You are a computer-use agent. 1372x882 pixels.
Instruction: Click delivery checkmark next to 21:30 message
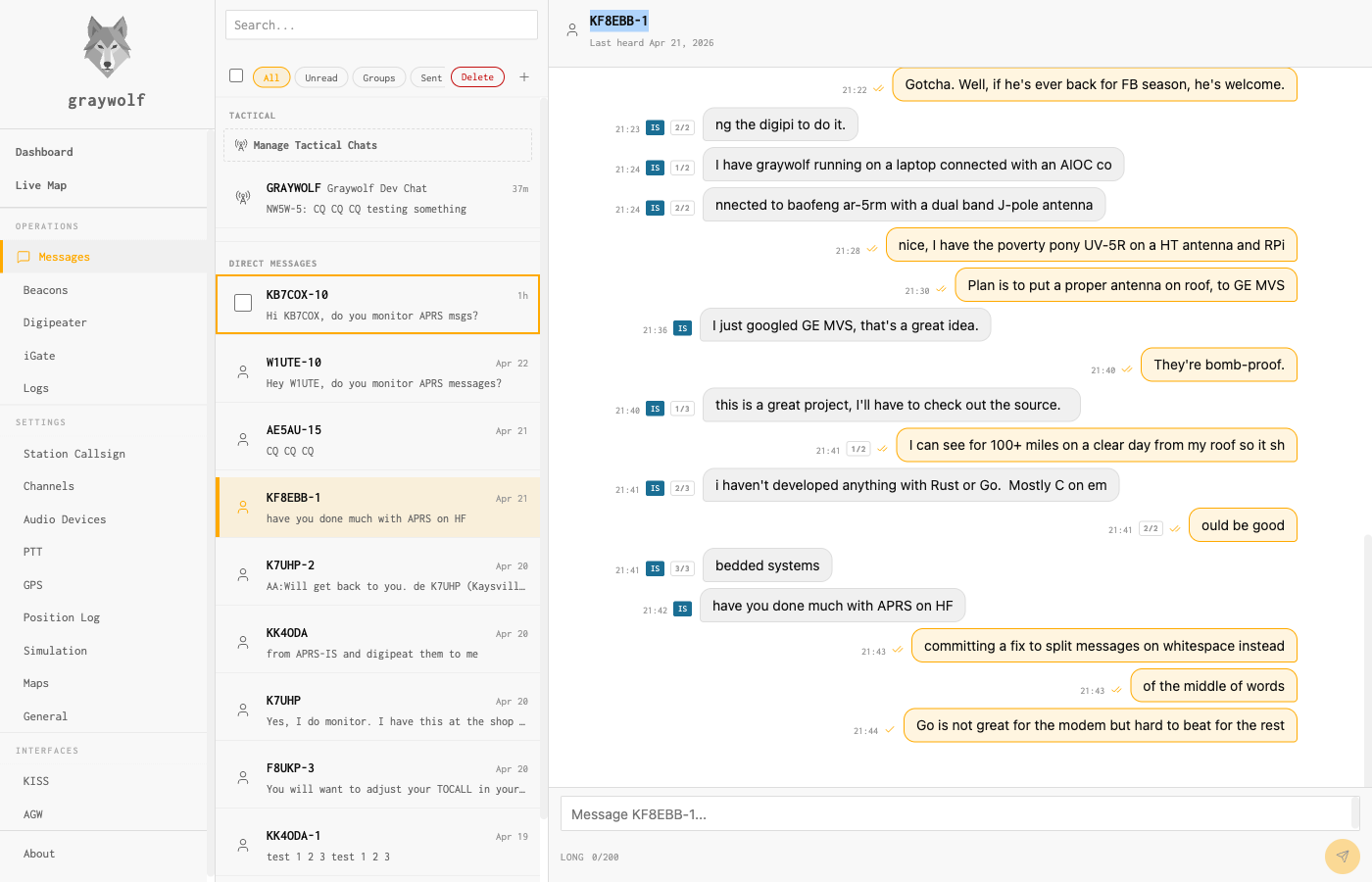pyautogui.click(x=941, y=289)
